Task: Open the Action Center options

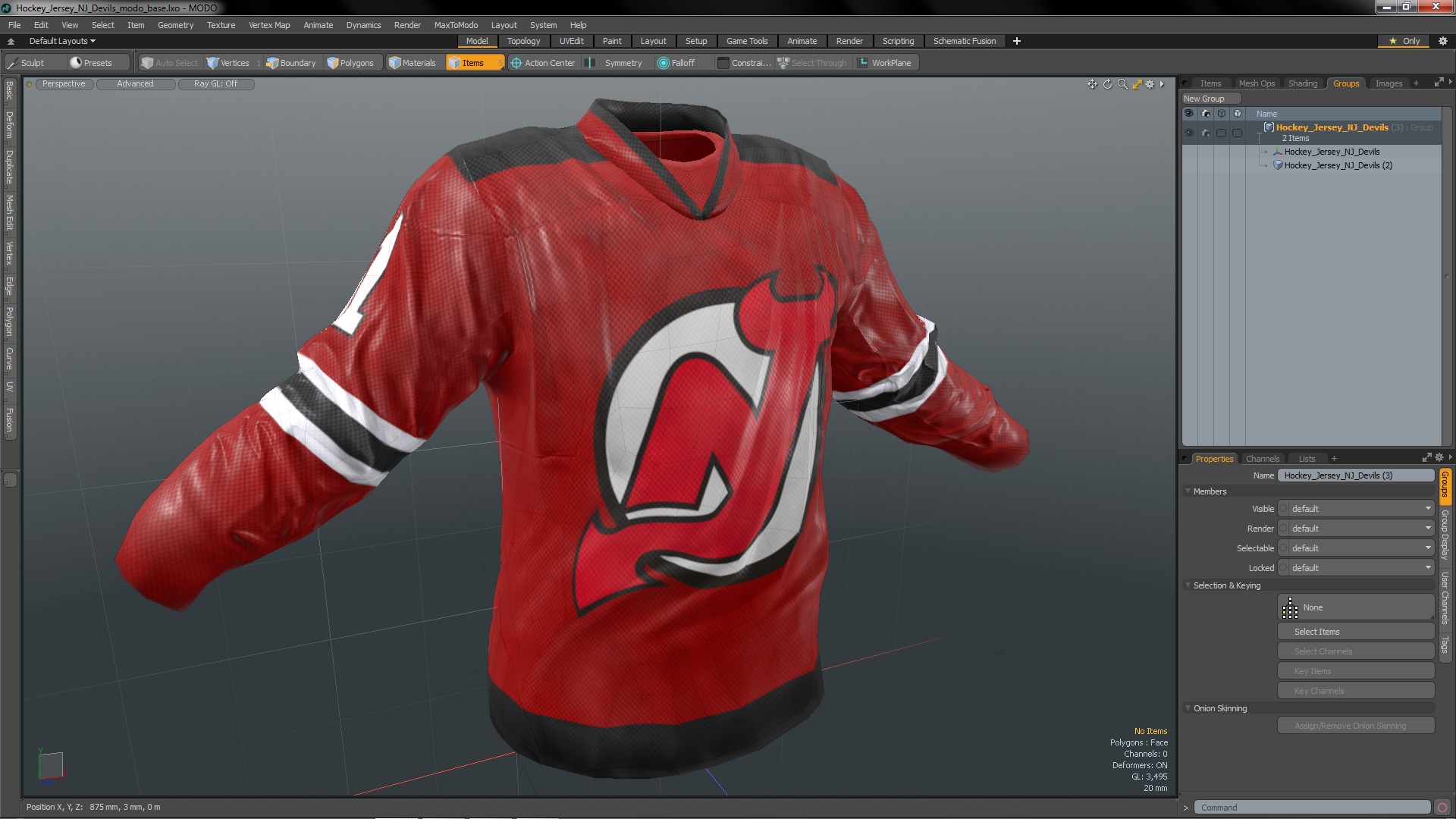Action: 543,63
